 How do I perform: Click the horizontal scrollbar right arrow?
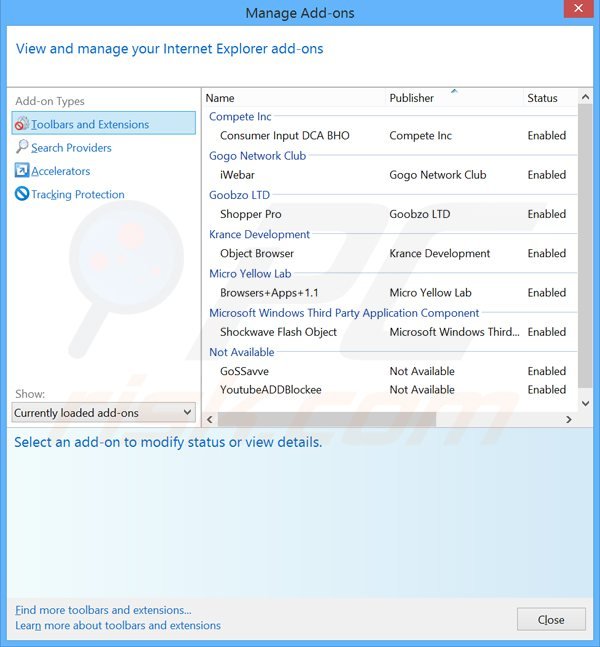pos(569,420)
